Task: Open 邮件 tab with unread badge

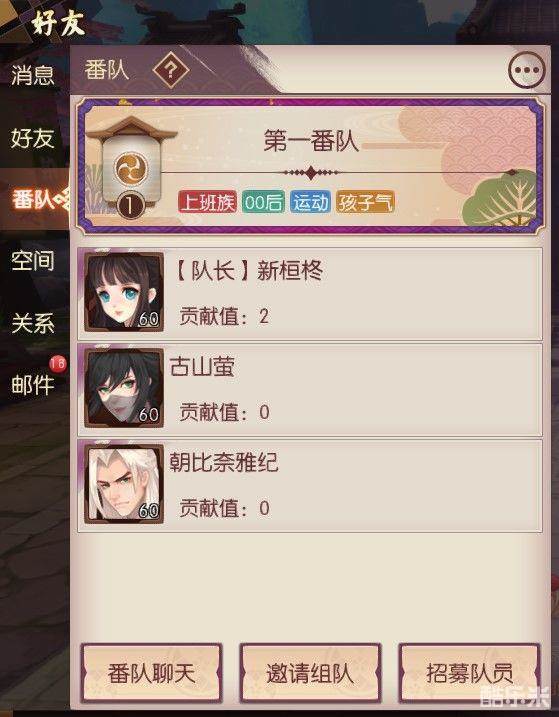Action: pyautogui.click(x=33, y=384)
